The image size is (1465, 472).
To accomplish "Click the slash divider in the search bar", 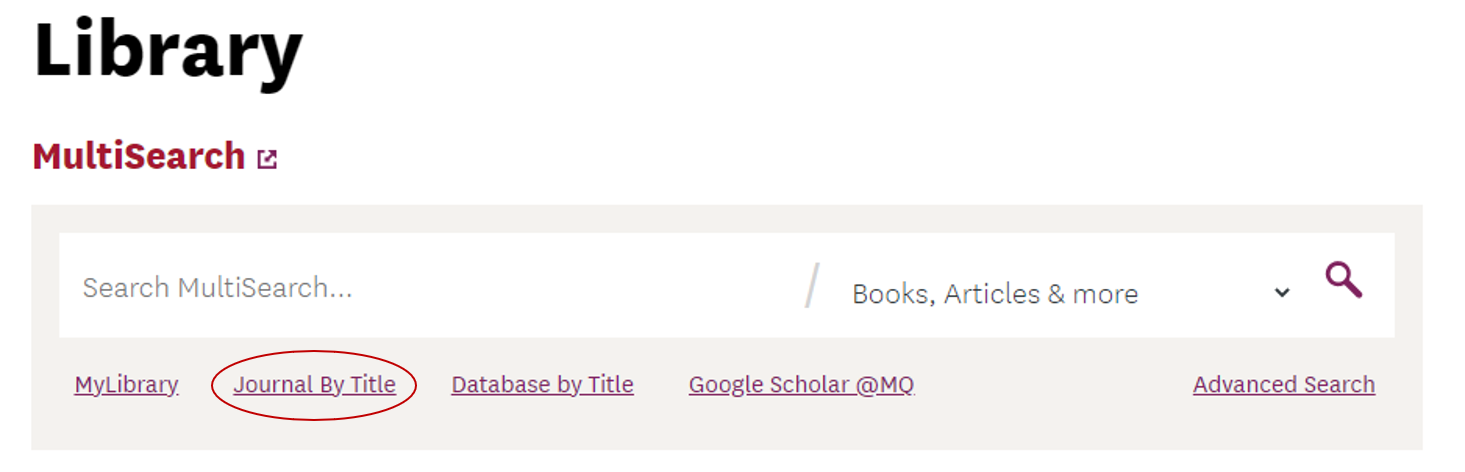I will pyautogui.click(x=813, y=286).
